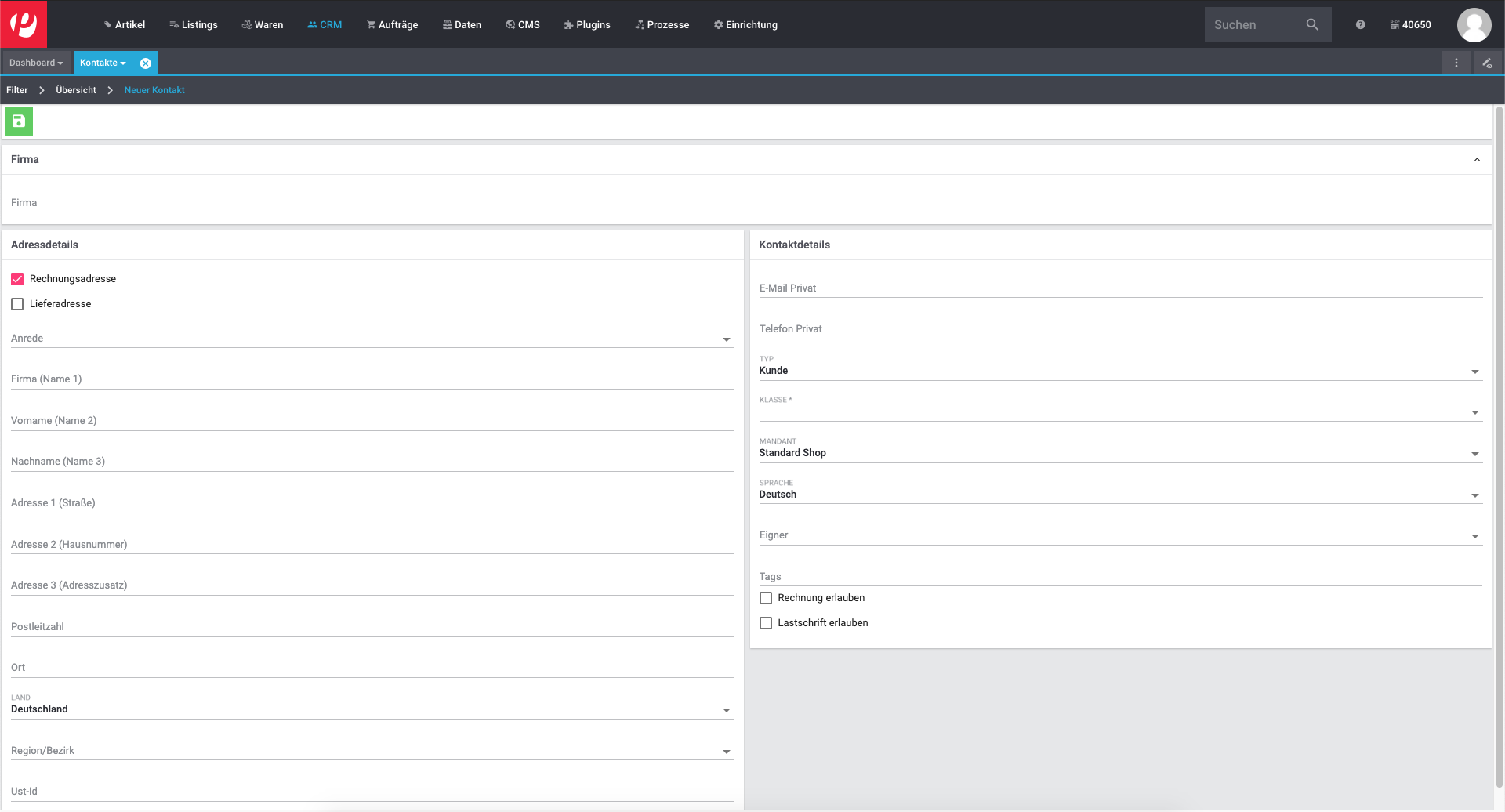Viewport: 1505px width, 812px height.
Task: Open the Waren menu
Action: (x=263, y=25)
